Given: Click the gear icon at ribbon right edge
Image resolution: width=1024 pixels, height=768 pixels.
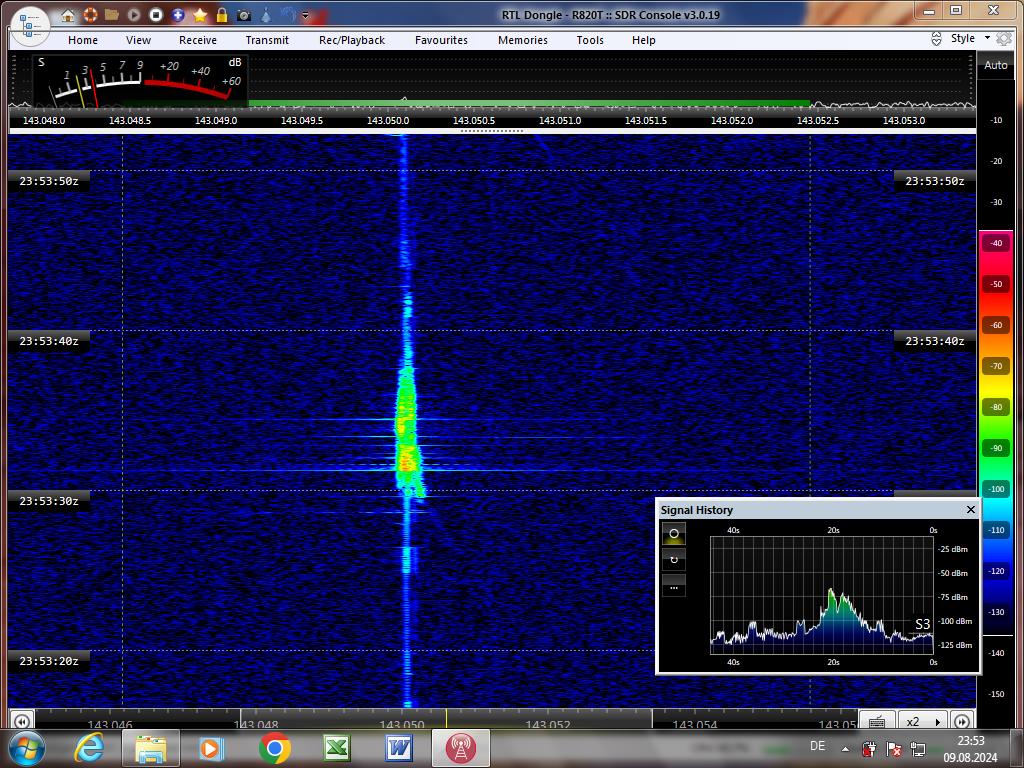Looking at the screenshot, I should click(x=1004, y=39).
